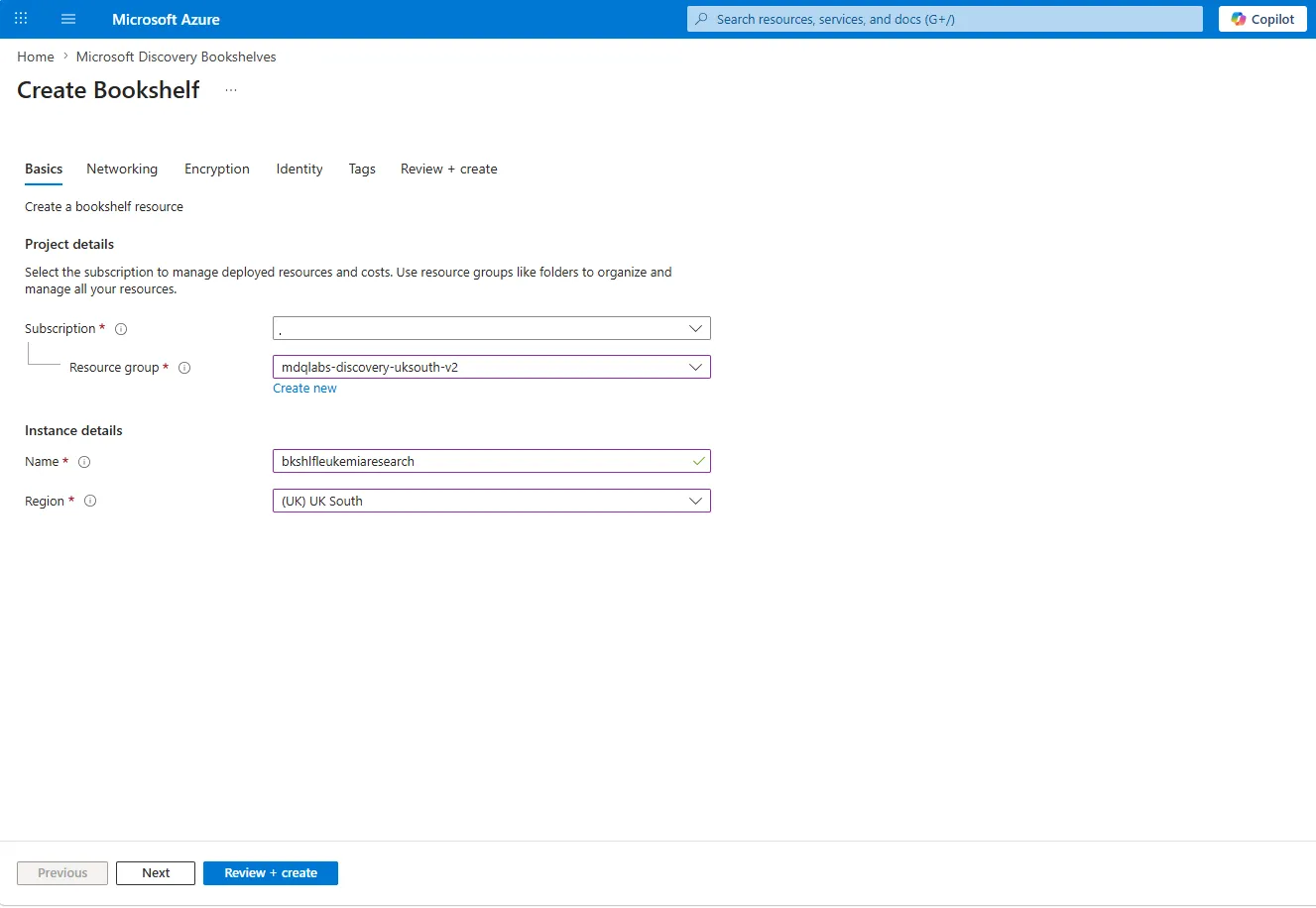Click the Previous button

click(x=62, y=873)
